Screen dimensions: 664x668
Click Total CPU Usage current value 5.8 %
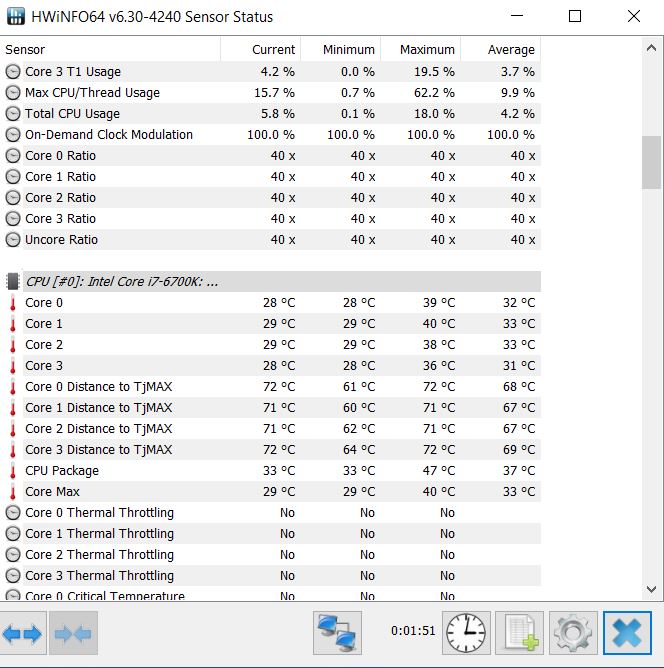coord(278,114)
